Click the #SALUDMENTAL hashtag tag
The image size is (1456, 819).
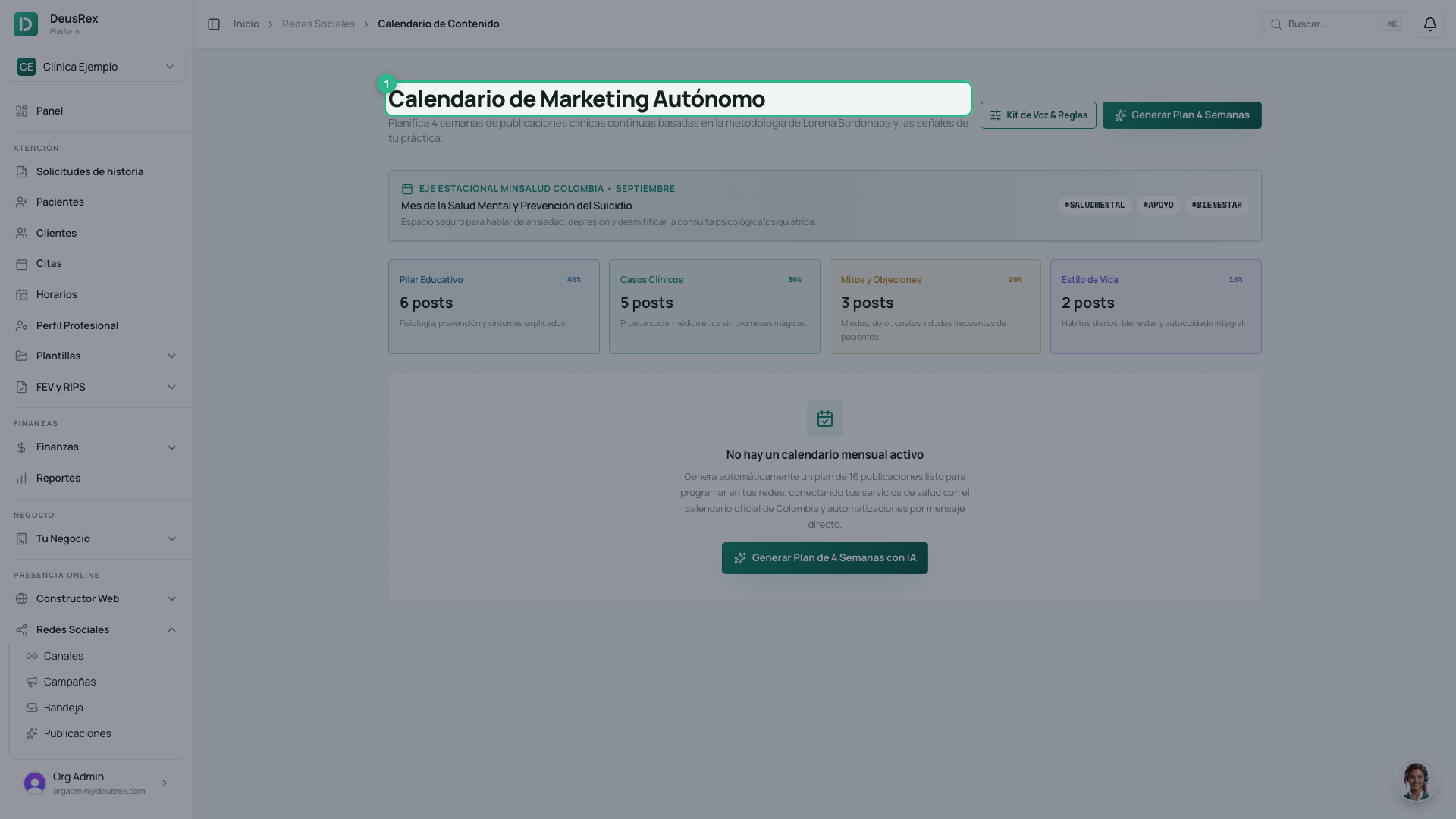1094,206
